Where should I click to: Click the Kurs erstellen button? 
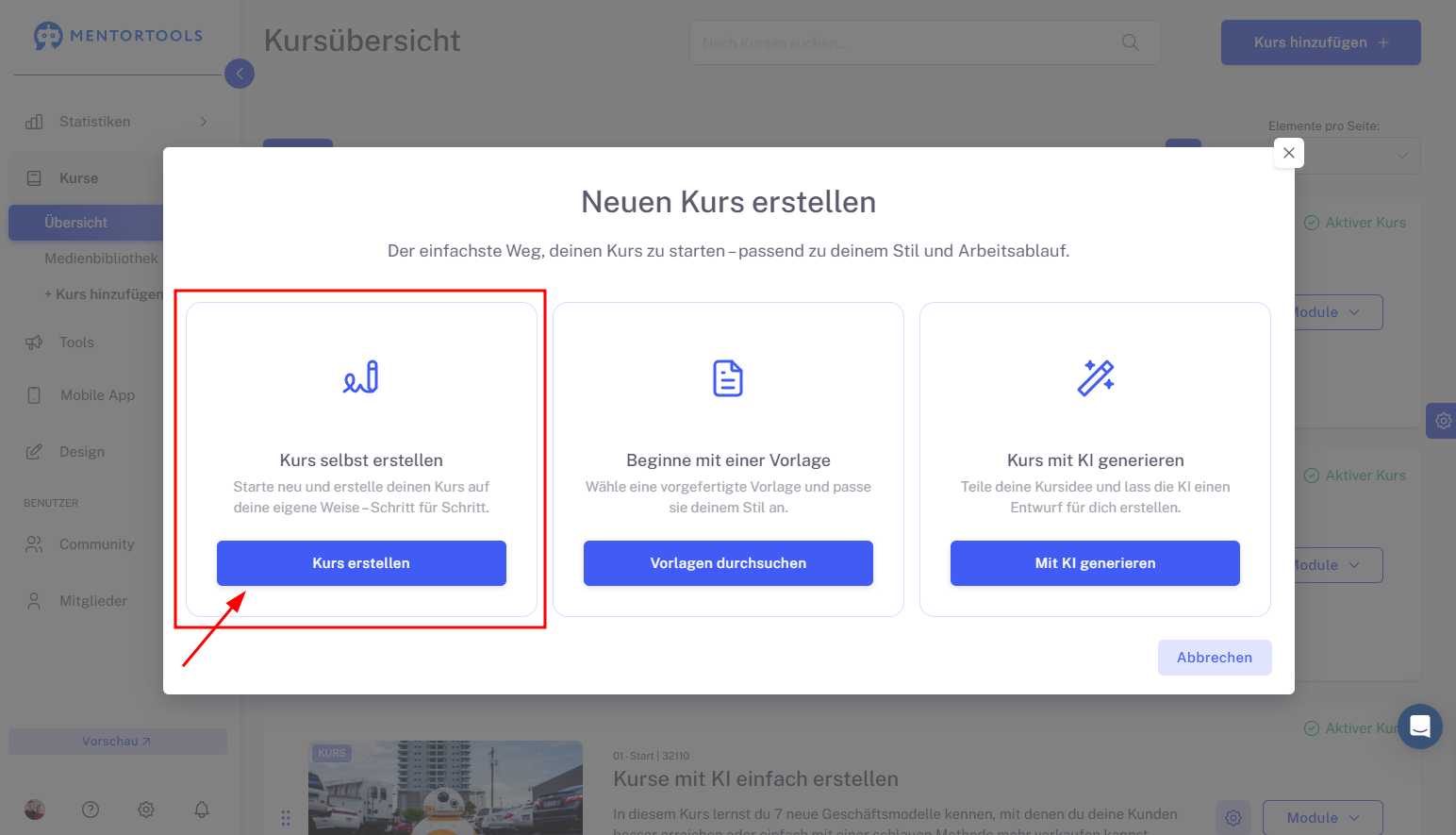pyautogui.click(x=361, y=563)
